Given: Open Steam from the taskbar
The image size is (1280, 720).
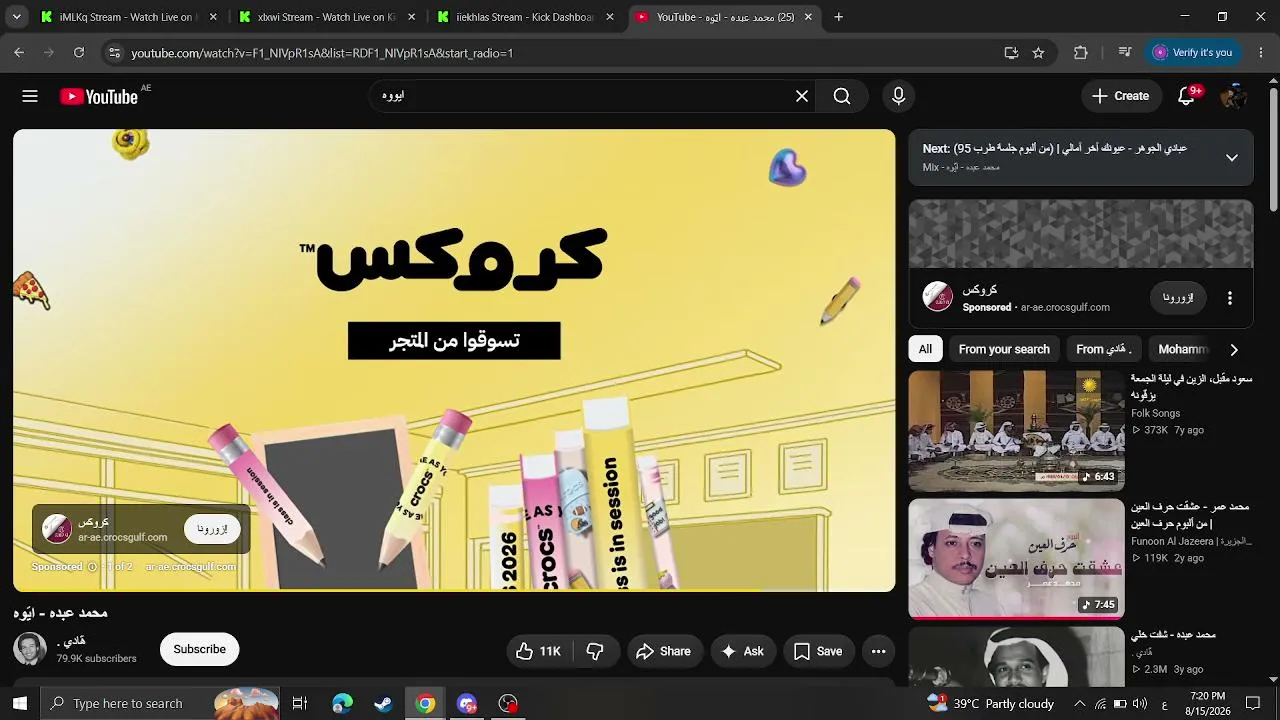Looking at the screenshot, I should coord(383,703).
